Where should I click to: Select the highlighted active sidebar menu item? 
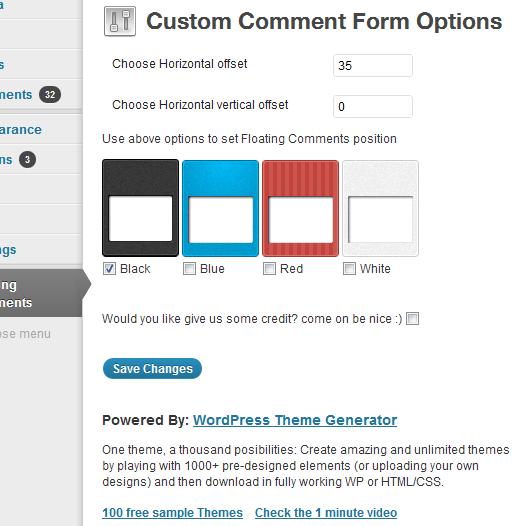pyautogui.click(x=41, y=293)
